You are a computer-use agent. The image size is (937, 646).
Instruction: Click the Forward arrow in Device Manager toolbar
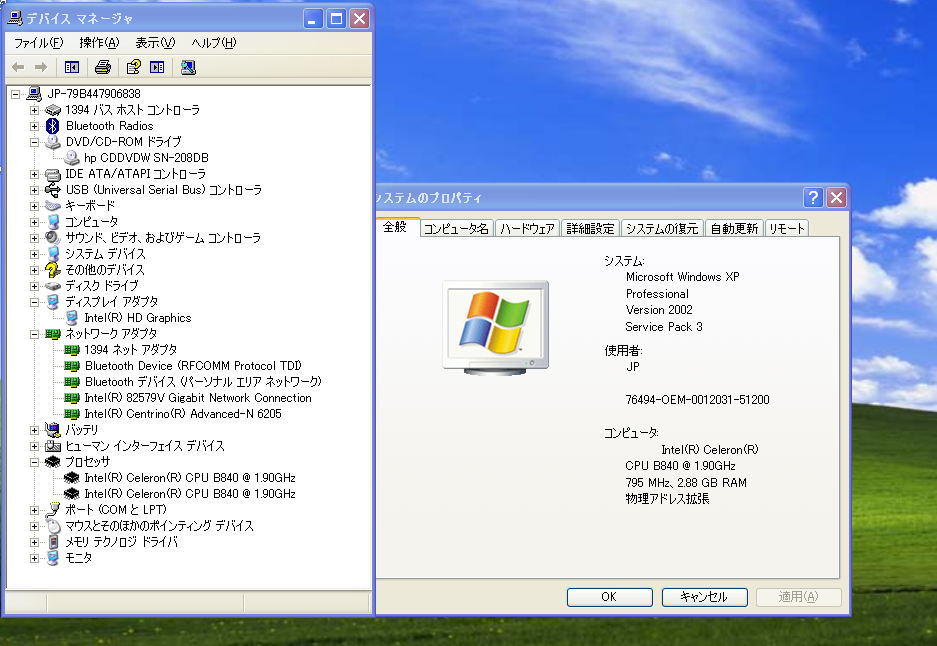[x=41, y=68]
